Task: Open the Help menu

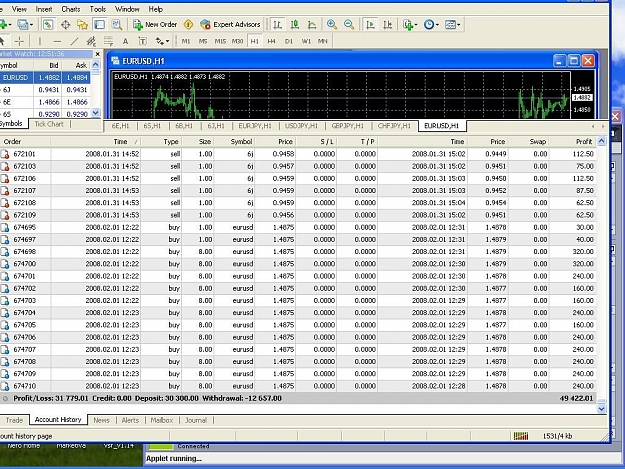Action: click(x=155, y=9)
